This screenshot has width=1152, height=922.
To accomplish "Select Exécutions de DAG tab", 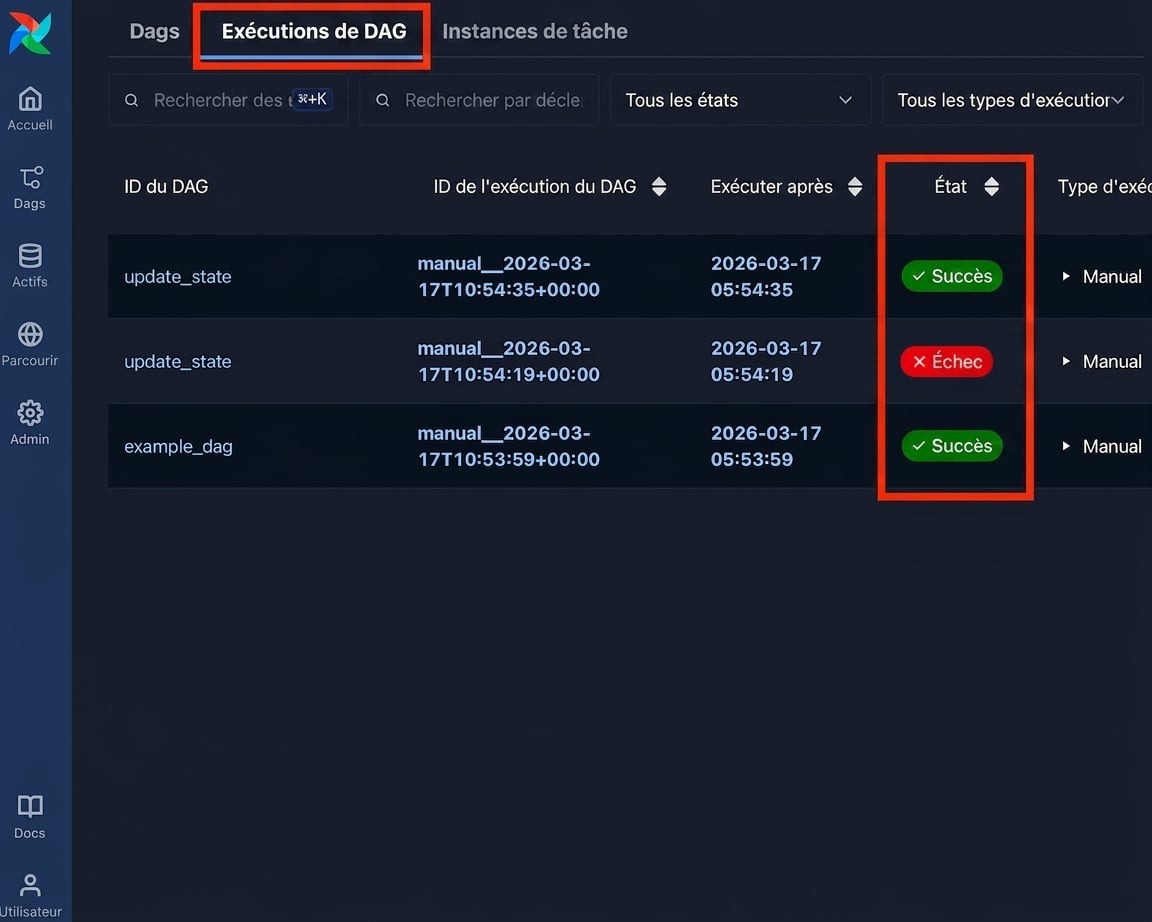I will 314,31.
